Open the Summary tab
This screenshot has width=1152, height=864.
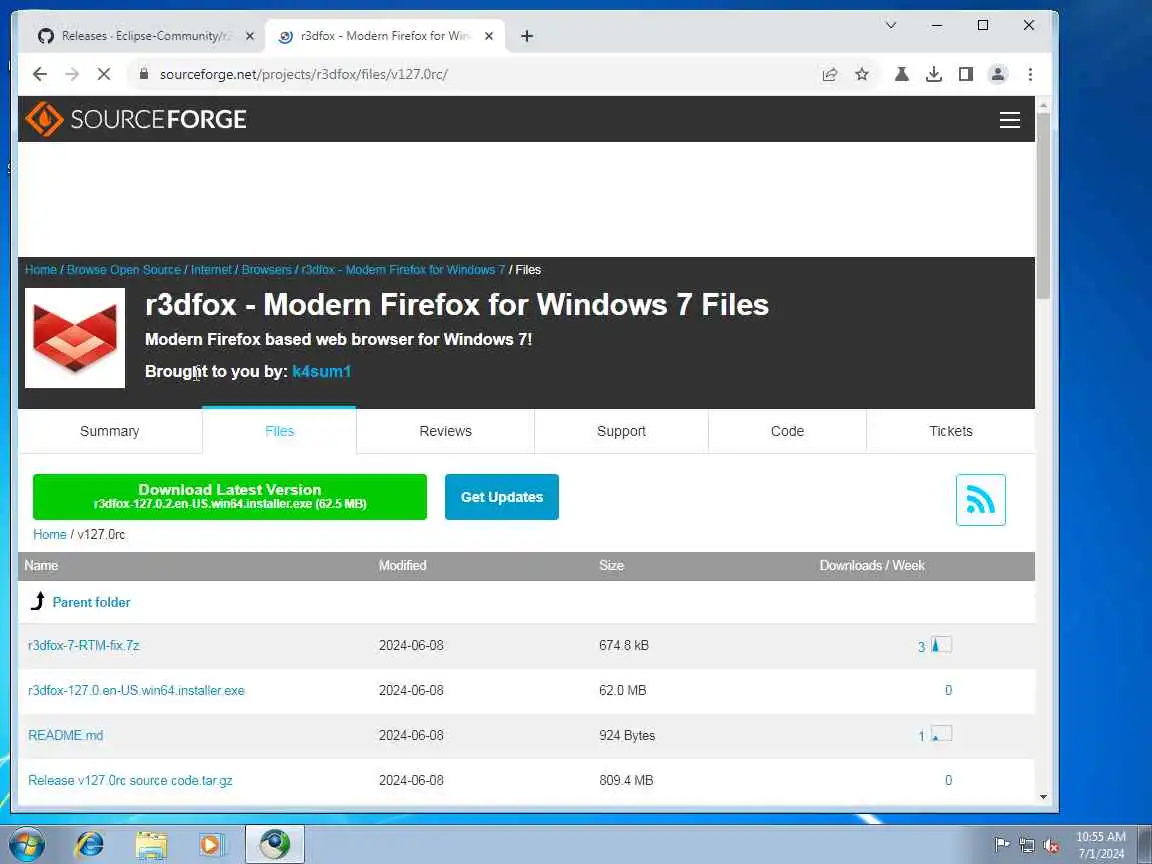coord(109,431)
